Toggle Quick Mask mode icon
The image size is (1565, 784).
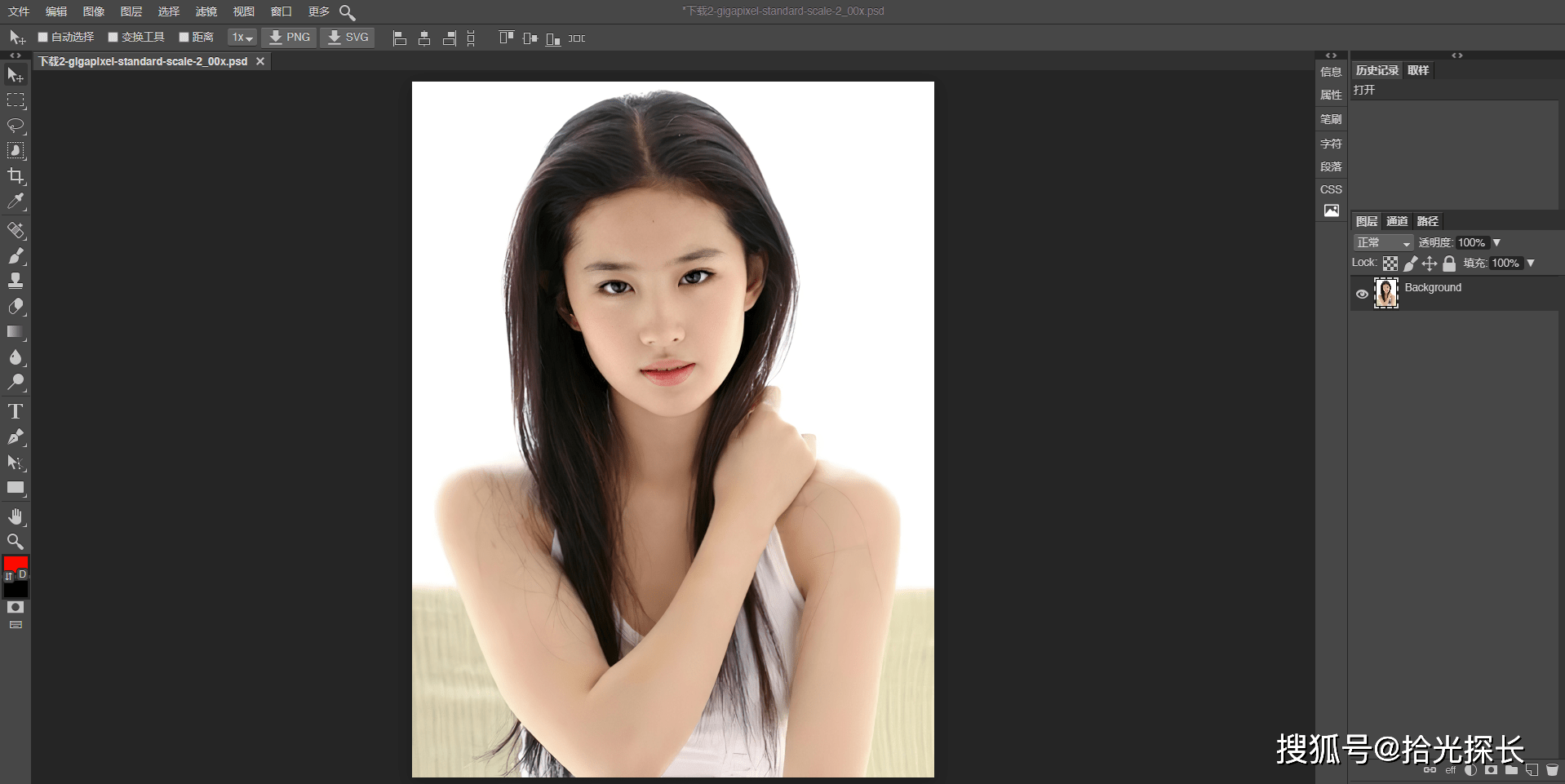tap(16, 608)
